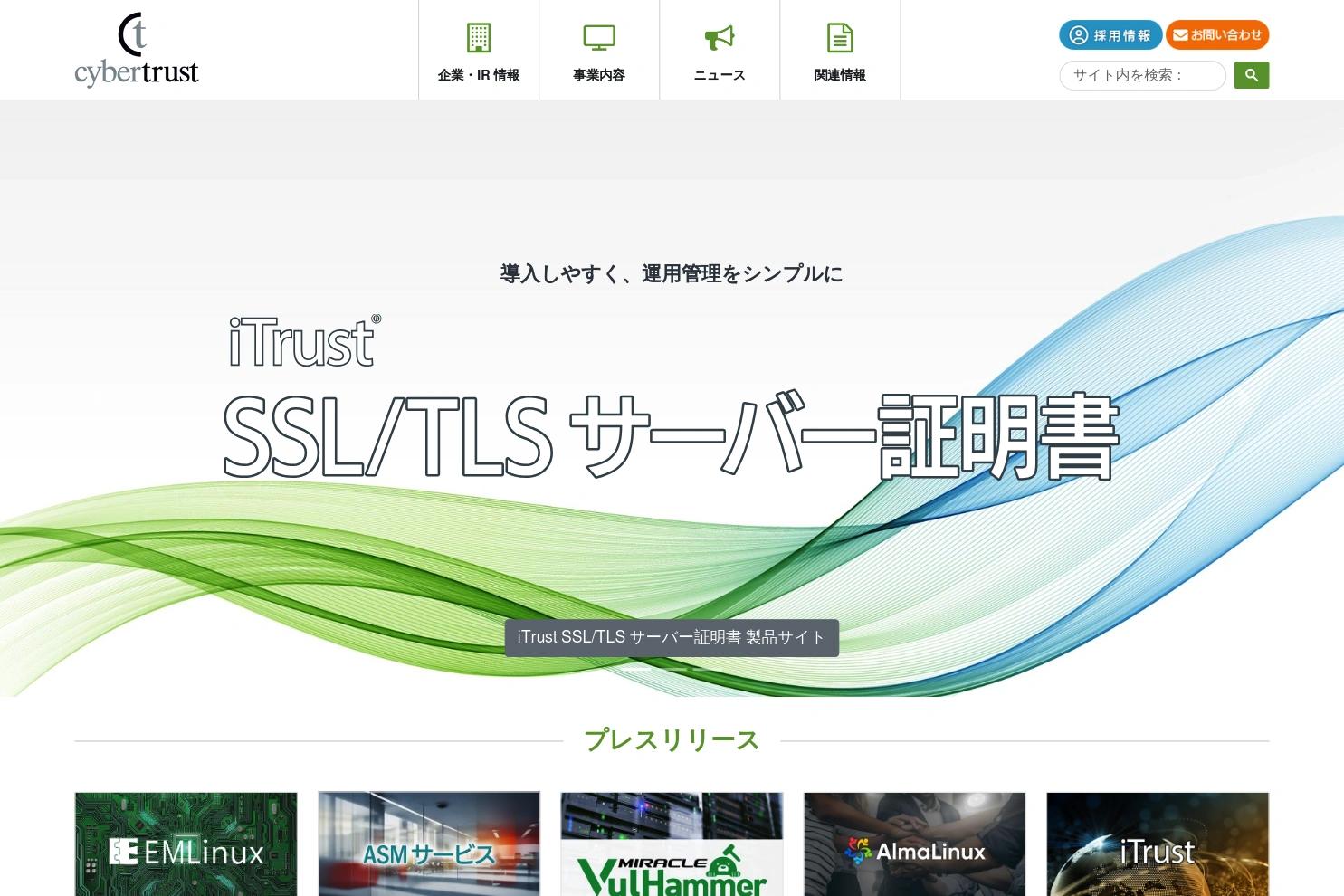Click the monitor icon above 事業内容
Screen dimensions: 1344x896
point(599,38)
